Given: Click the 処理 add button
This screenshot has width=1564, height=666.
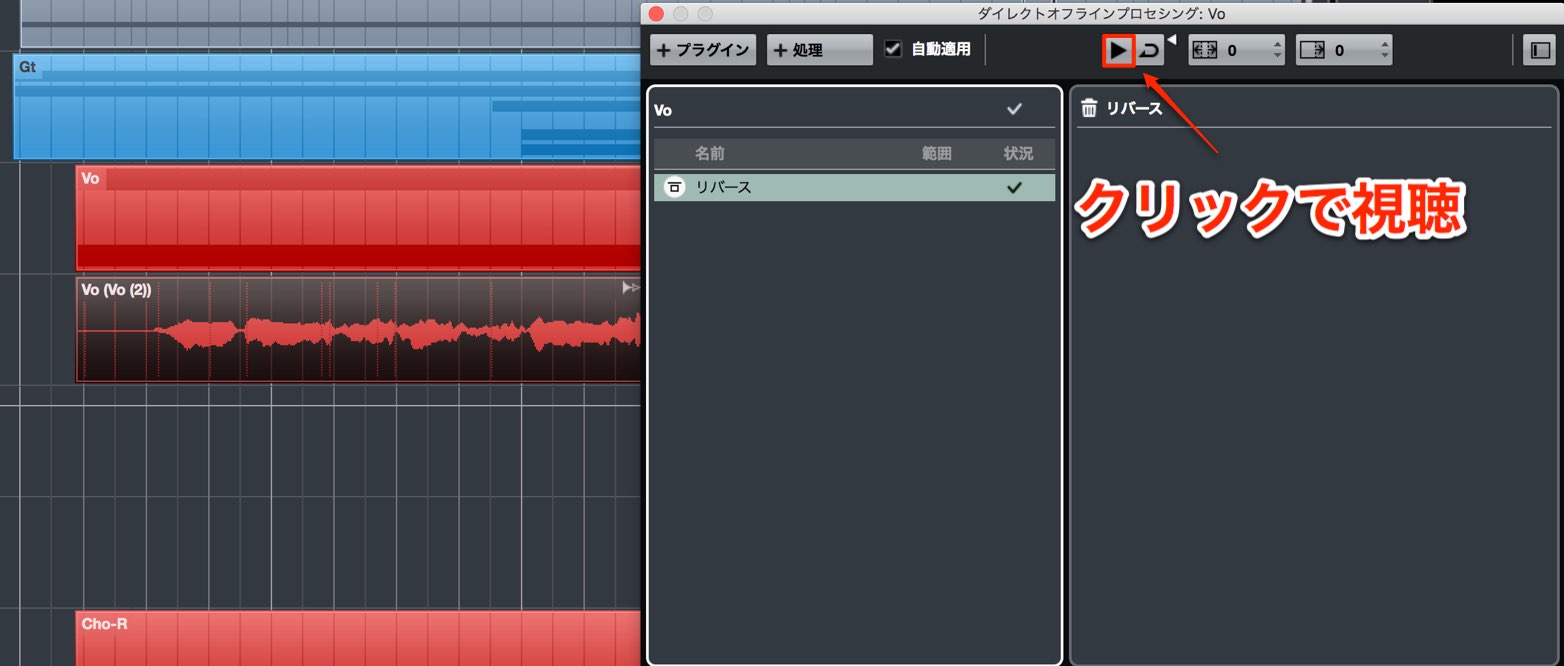Looking at the screenshot, I should [819, 50].
